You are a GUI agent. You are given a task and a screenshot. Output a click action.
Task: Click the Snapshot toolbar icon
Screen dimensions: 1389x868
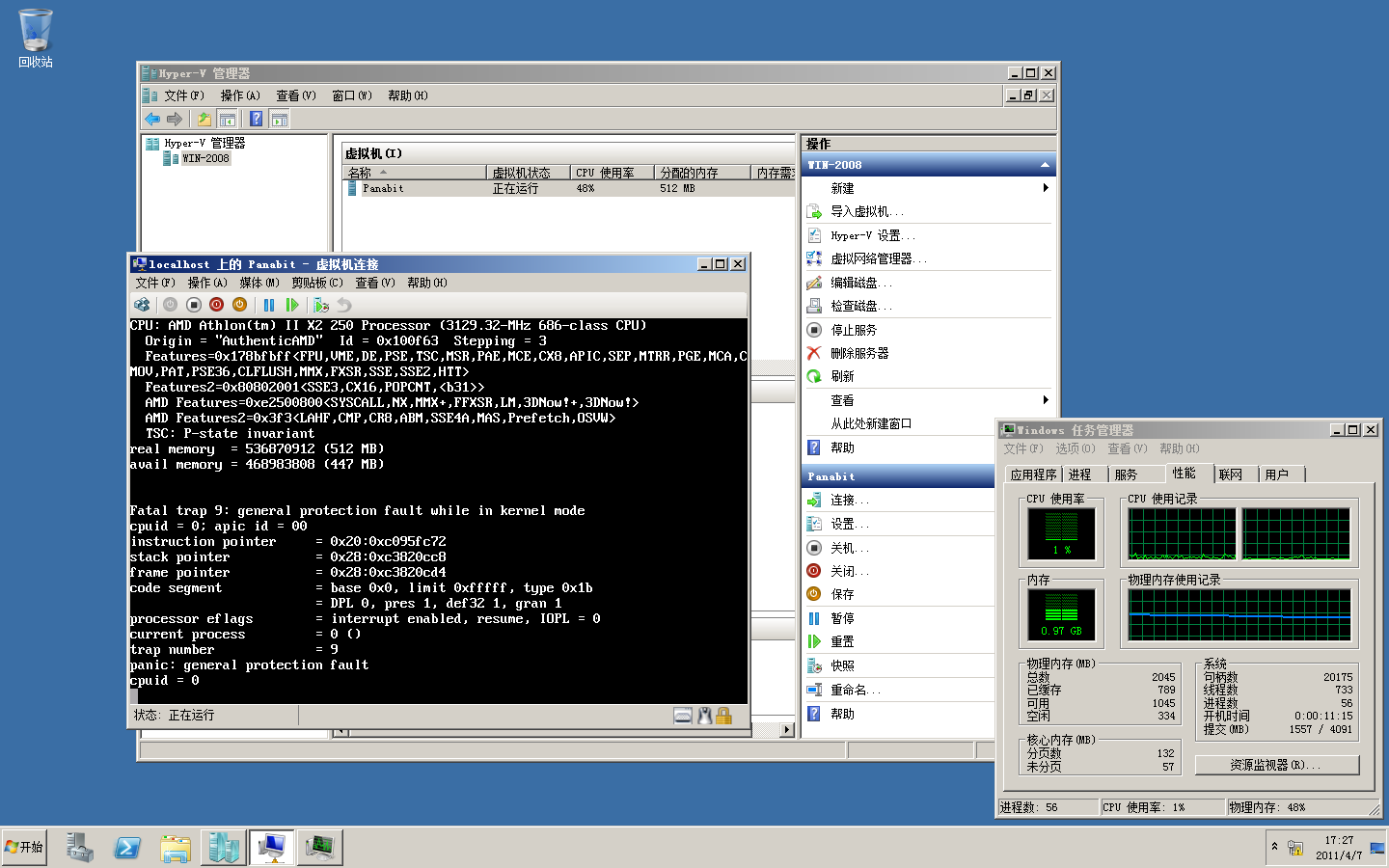(321, 305)
